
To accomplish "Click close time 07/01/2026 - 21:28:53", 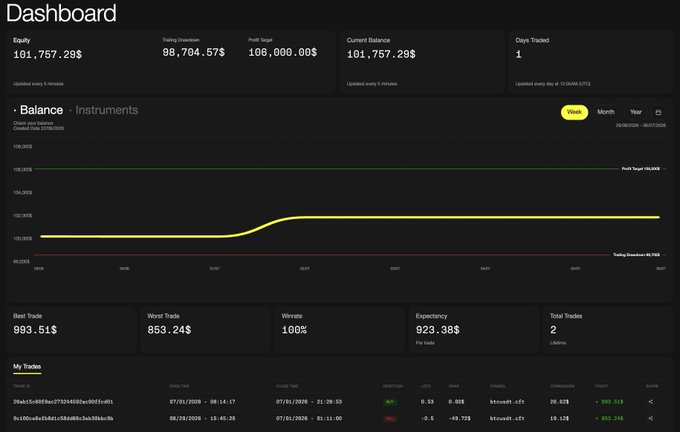I will click(x=309, y=402).
